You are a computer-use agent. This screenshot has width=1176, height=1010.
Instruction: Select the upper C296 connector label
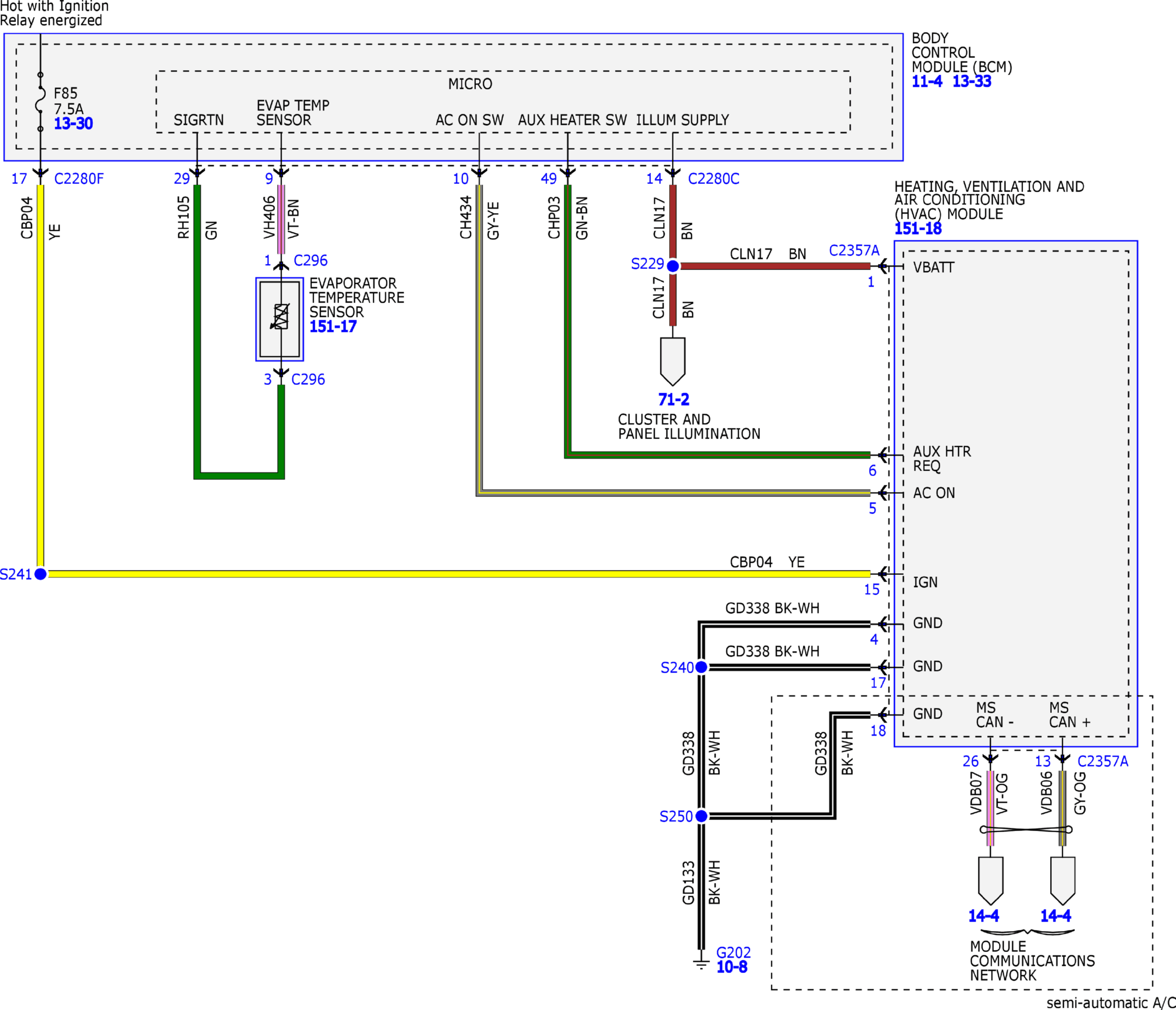point(310,261)
